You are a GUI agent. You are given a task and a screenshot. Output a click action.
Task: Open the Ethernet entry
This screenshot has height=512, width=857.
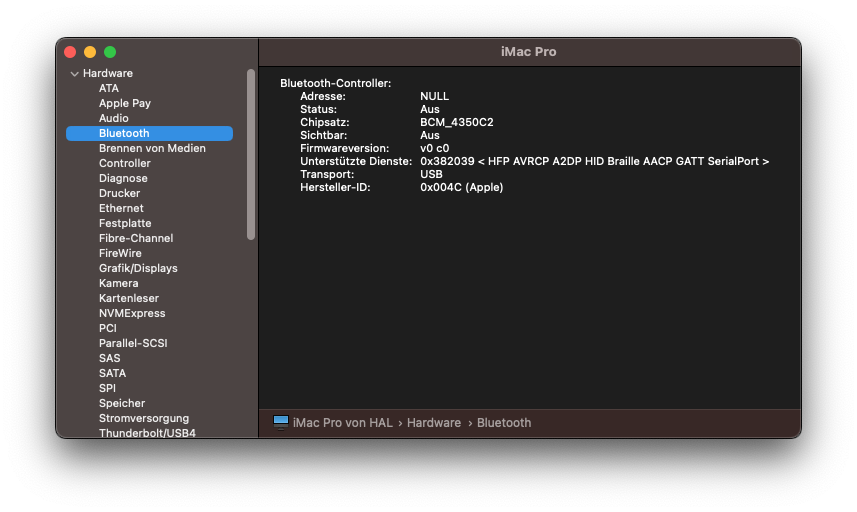click(121, 208)
